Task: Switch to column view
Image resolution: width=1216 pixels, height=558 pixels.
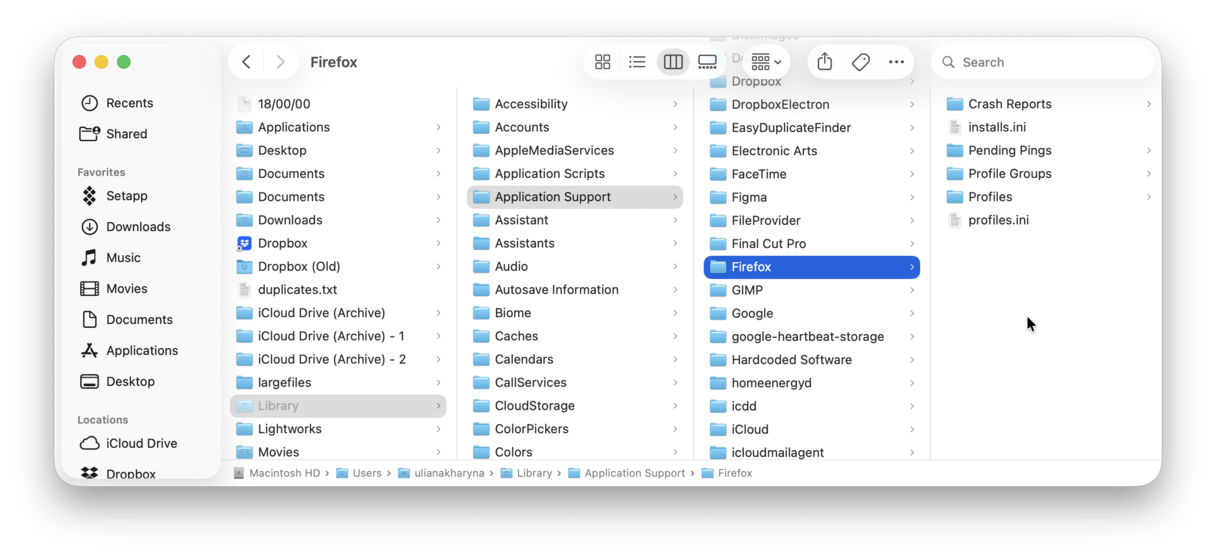Action: coord(673,62)
